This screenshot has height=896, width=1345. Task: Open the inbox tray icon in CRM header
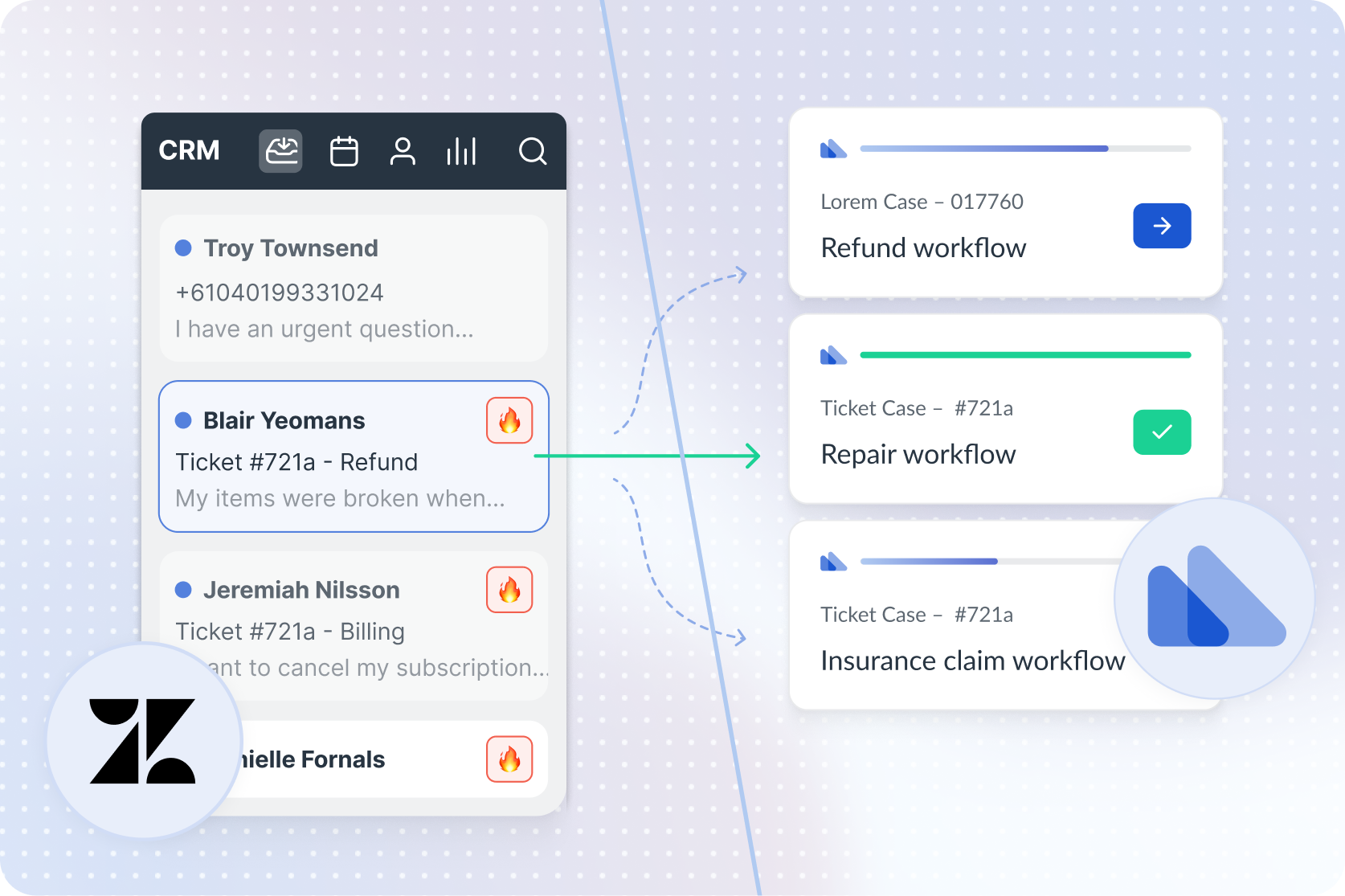tap(280, 151)
